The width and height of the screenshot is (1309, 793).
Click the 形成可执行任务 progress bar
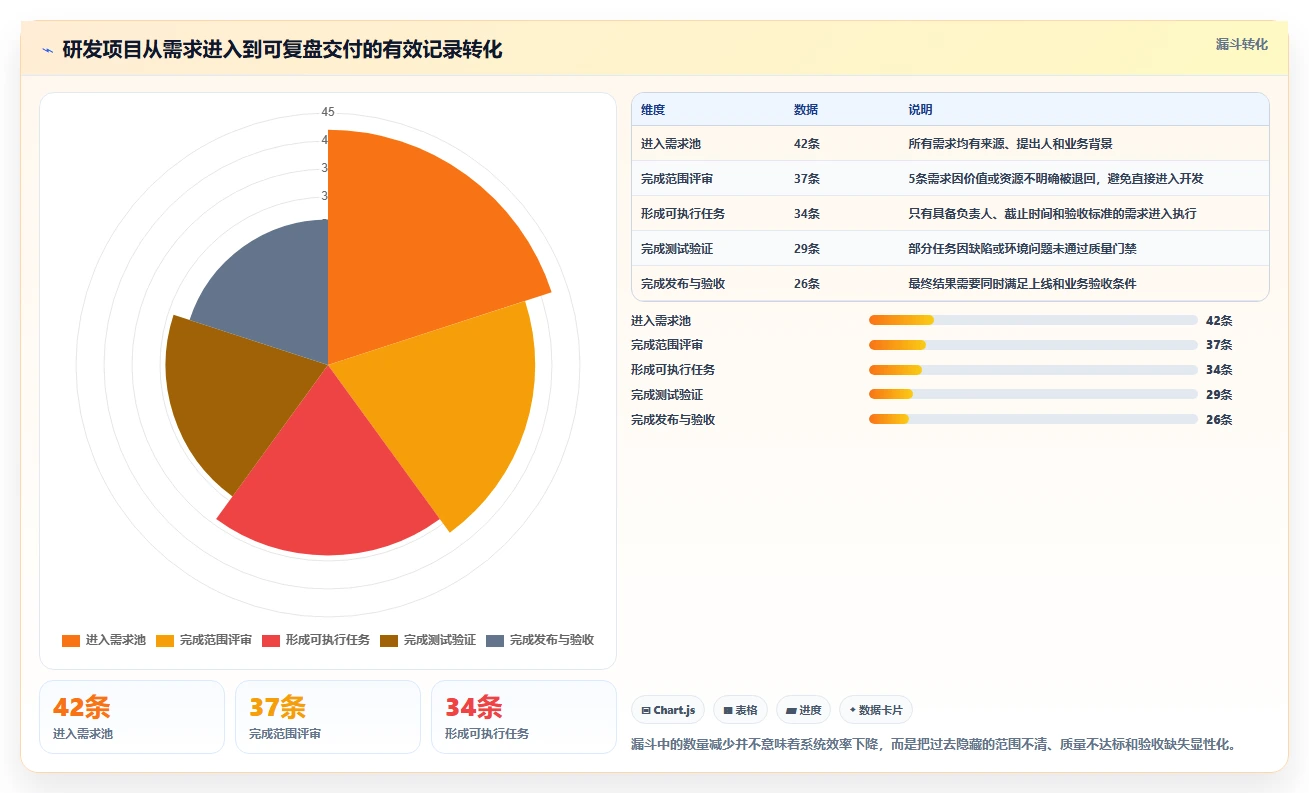[x=1033, y=370]
